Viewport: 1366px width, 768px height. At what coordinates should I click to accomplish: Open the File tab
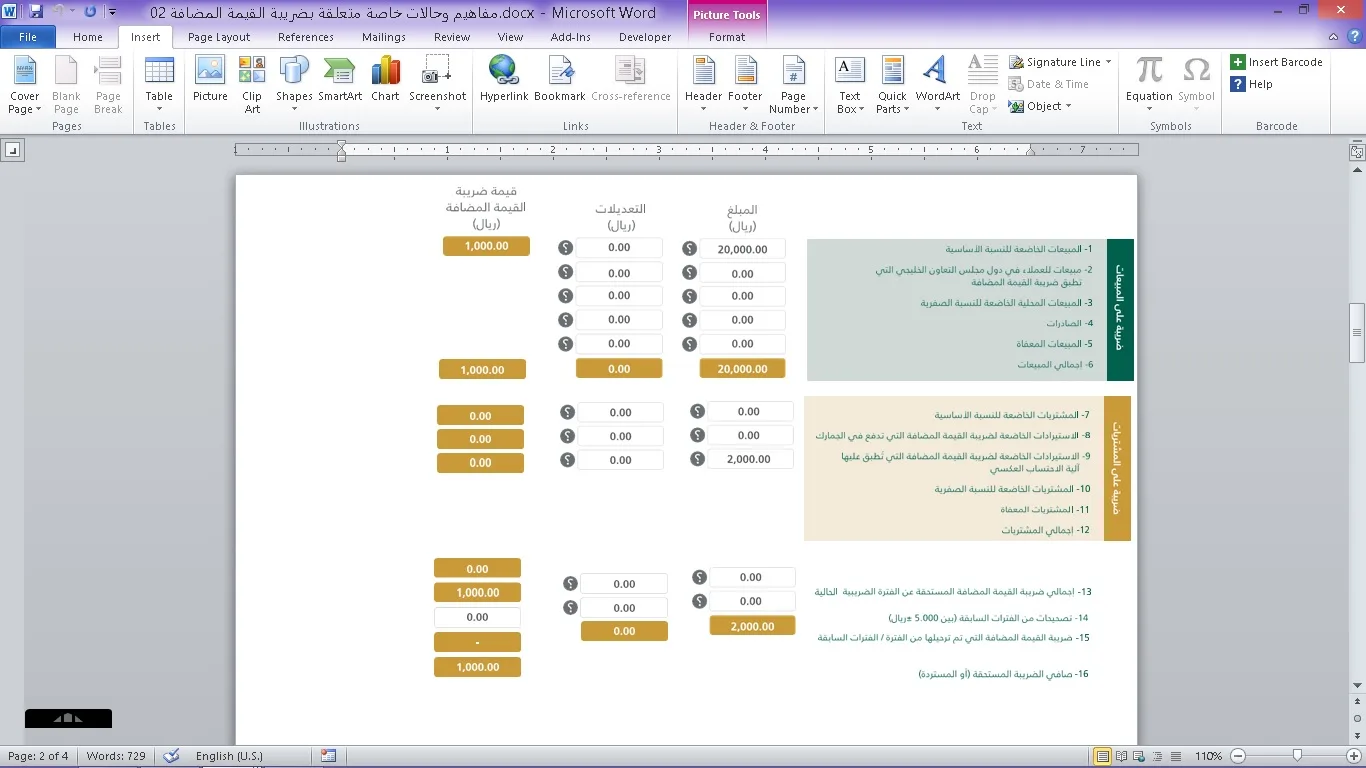(x=28, y=37)
